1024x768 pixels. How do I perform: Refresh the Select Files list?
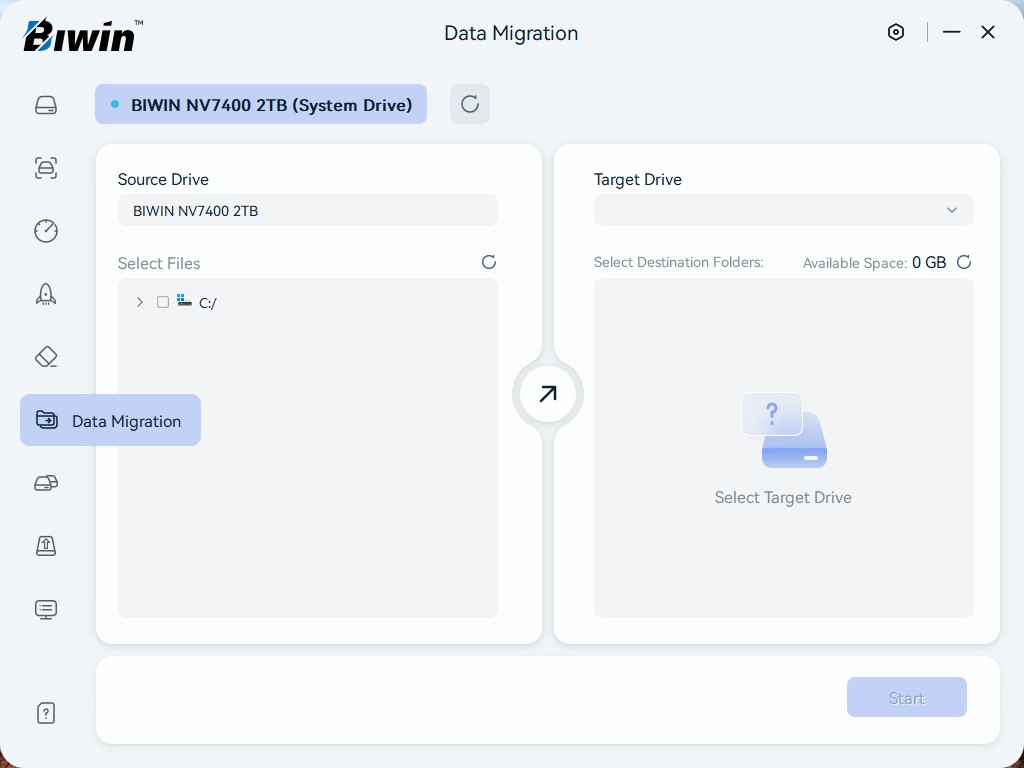point(489,262)
